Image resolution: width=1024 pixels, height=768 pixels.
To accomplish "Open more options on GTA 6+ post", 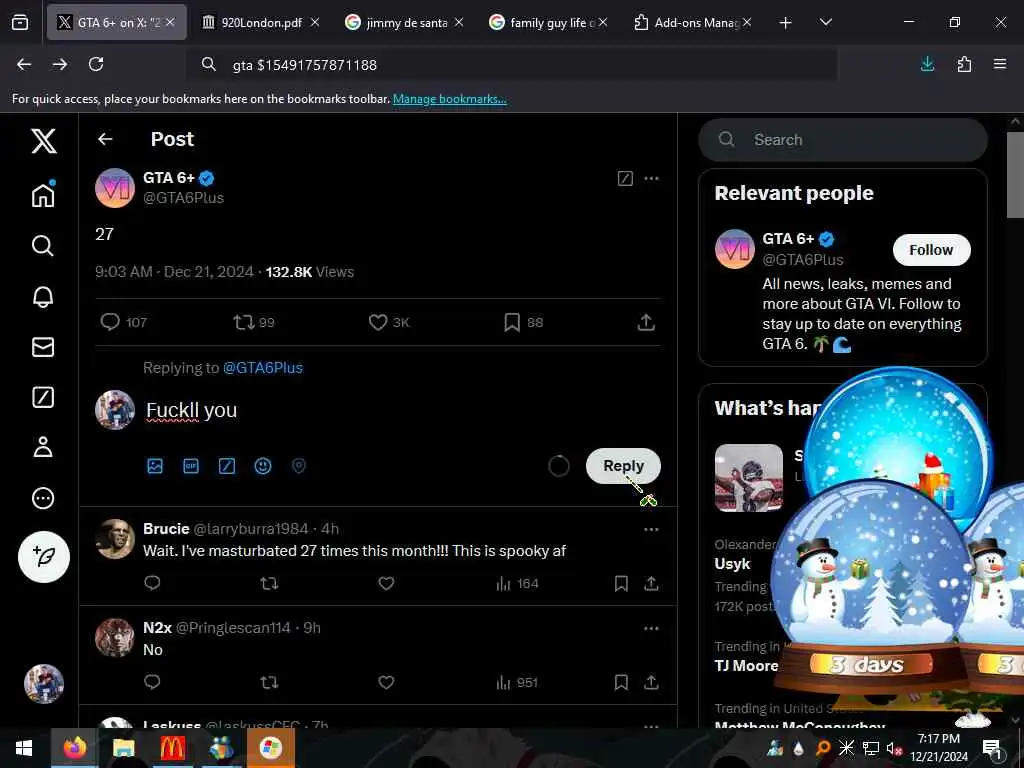I will pos(651,178).
